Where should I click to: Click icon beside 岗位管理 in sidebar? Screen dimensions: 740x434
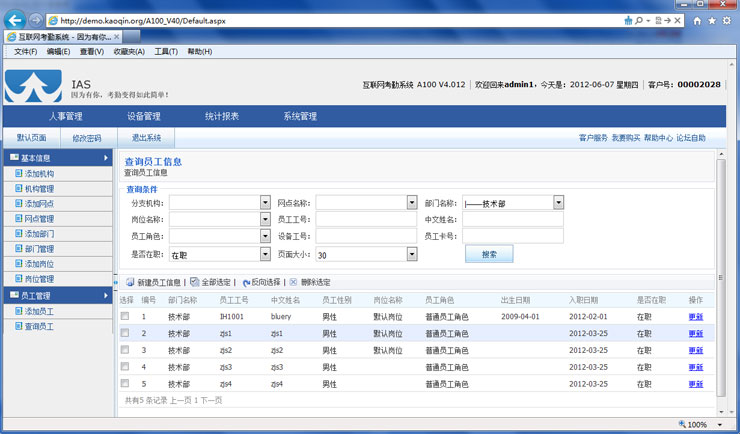point(18,279)
